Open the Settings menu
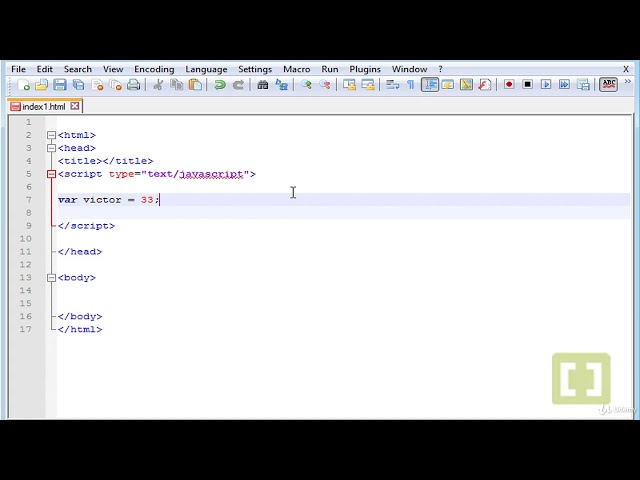Image resolution: width=640 pixels, height=480 pixels. (255, 69)
